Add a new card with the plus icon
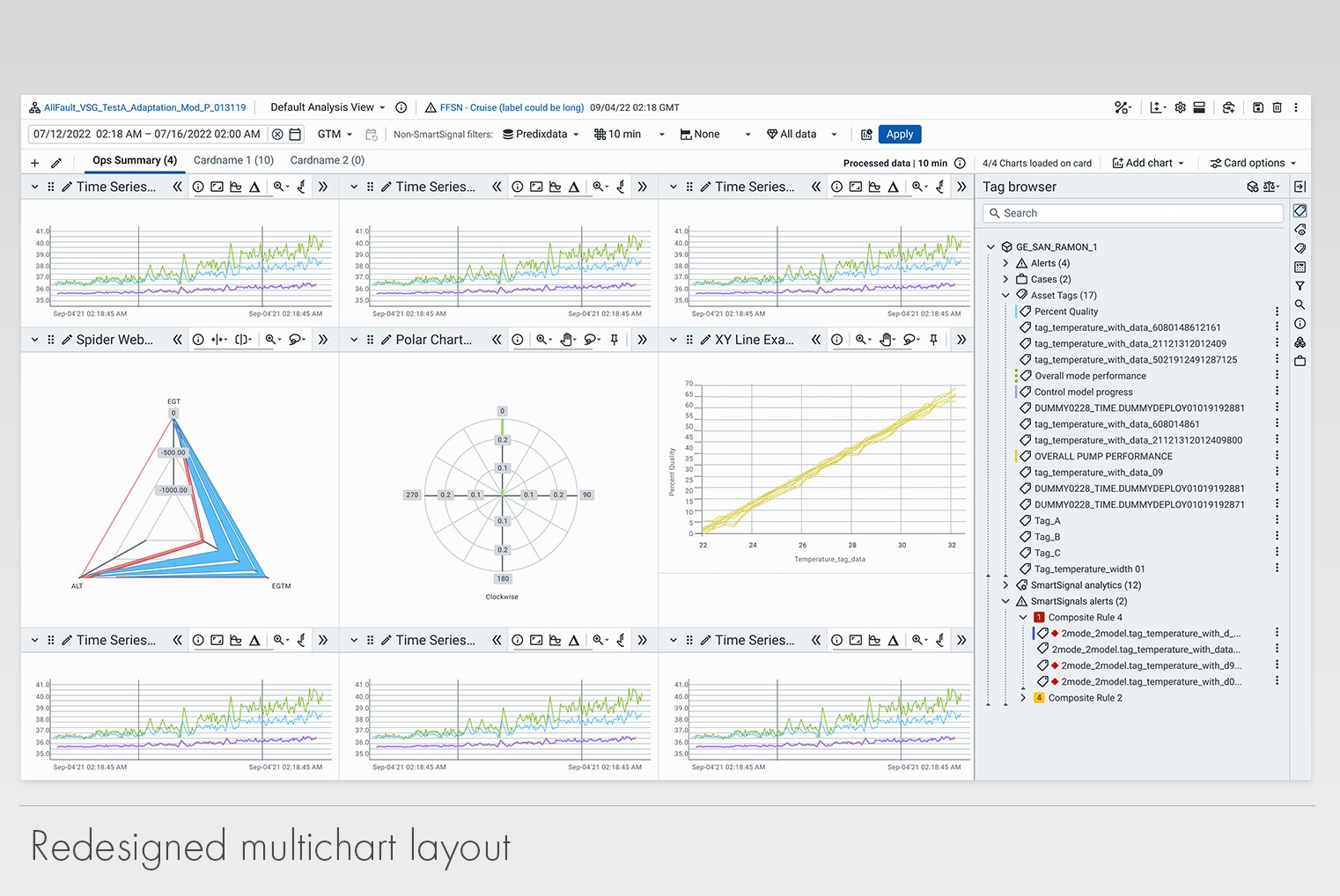 pyautogui.click(x=35, y=163)
